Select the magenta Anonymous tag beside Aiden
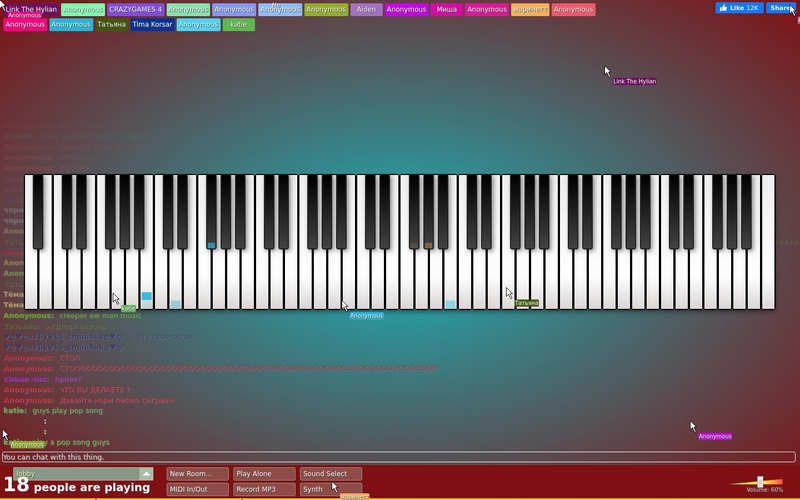800x500 pixels. pyautogui.click(x=406, y=9)
